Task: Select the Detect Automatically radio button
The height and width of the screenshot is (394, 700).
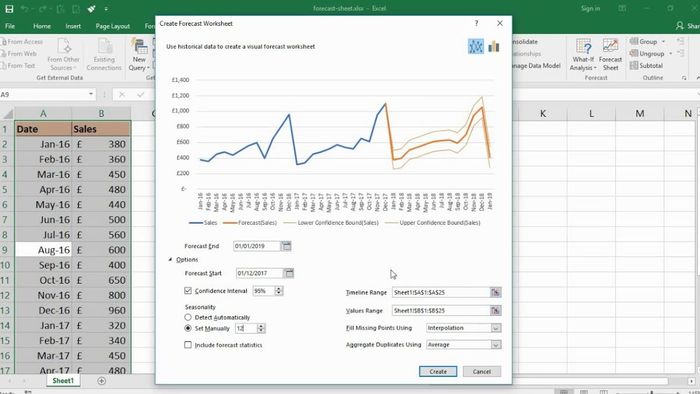Action: click(x=188, y=317)
